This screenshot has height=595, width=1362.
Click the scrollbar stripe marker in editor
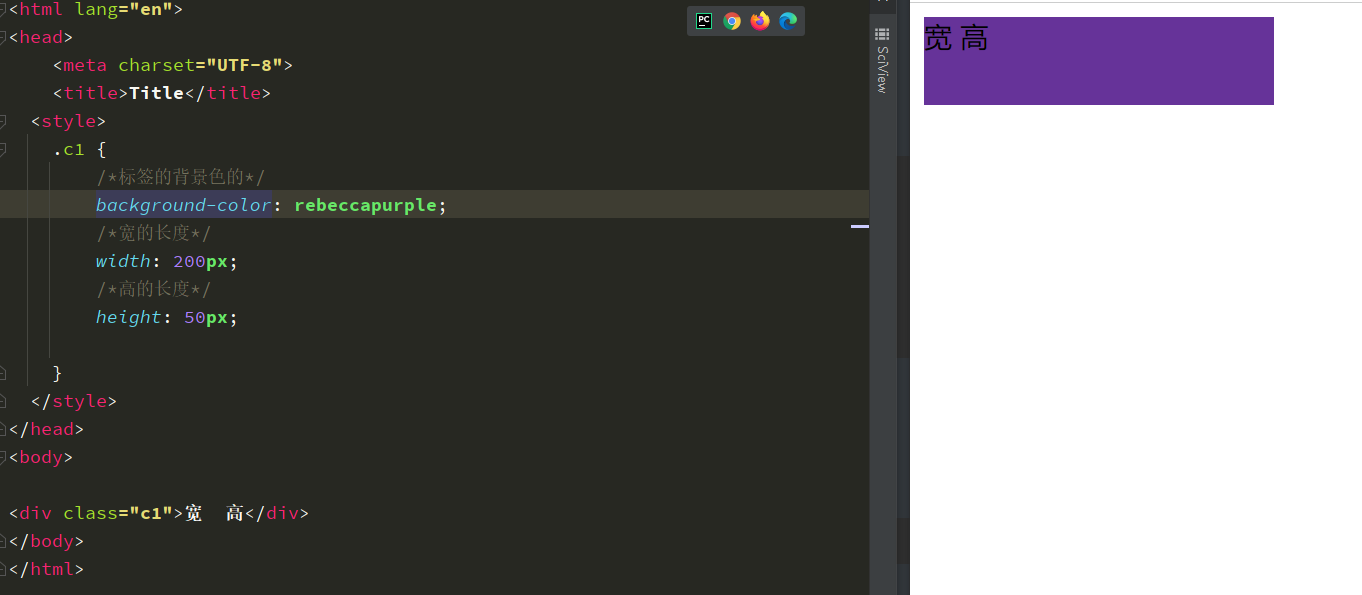[860, 227]
